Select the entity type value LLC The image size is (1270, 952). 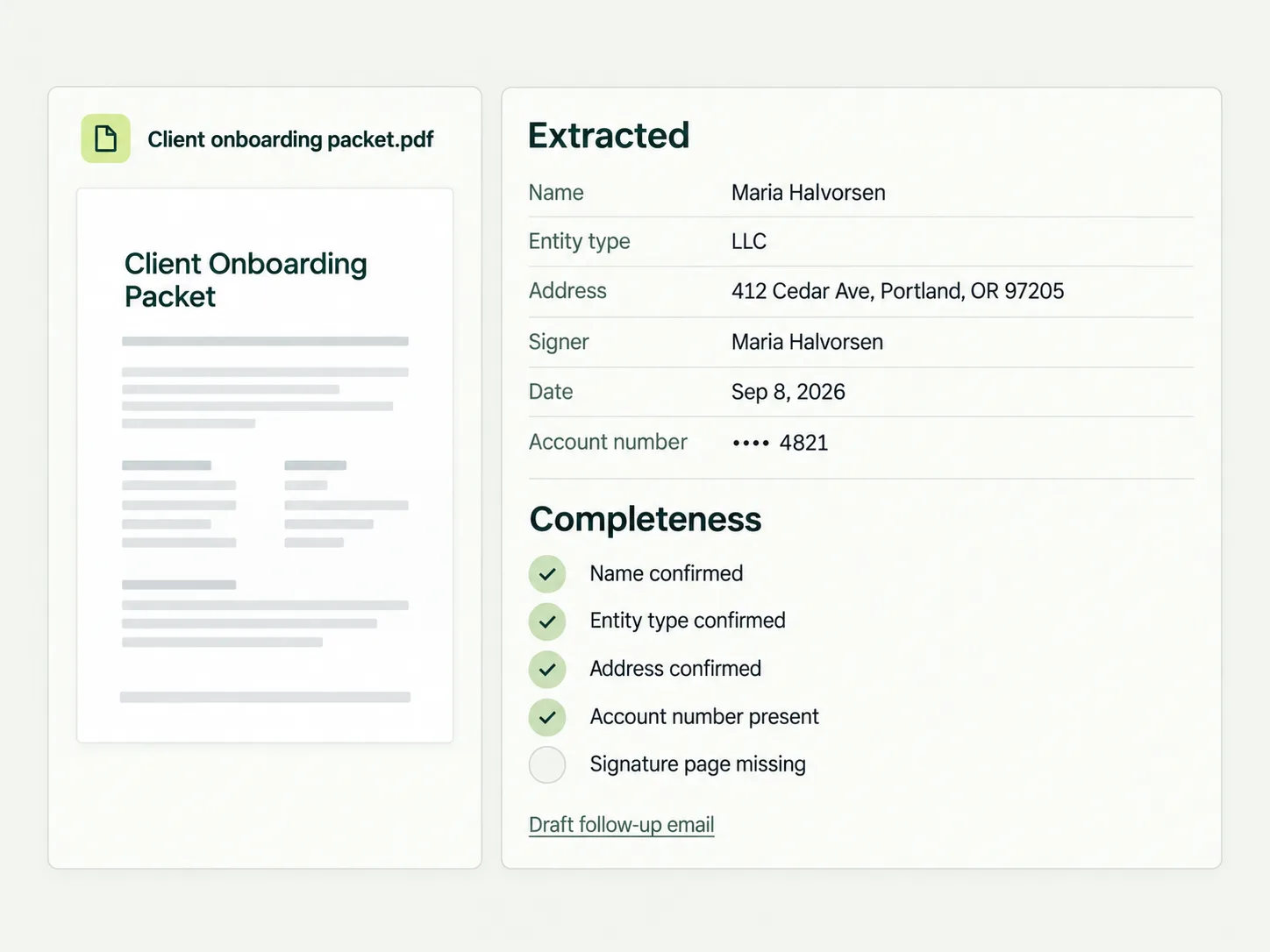pyautogui.click(x=749, y=241)
